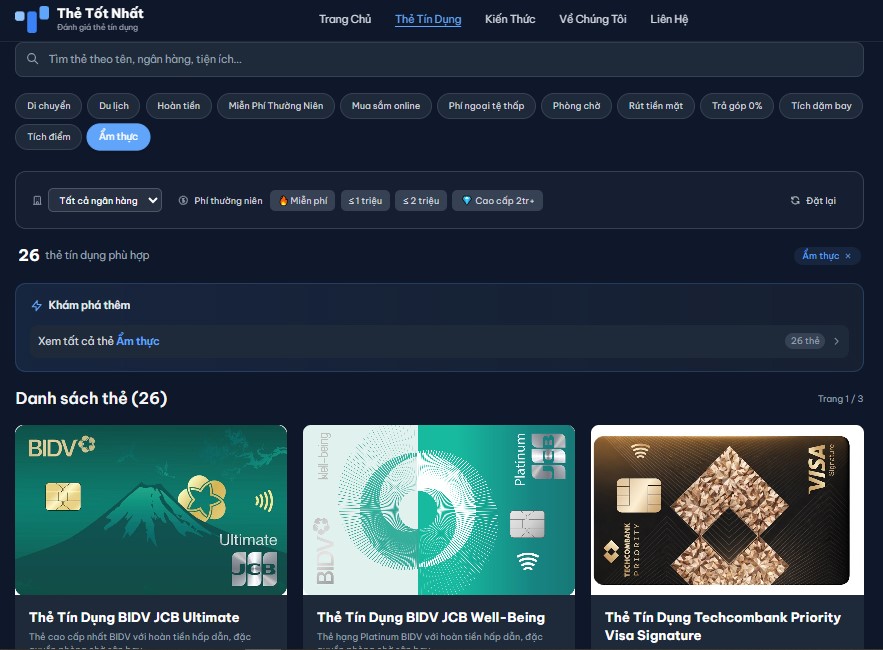Click chevron arrow next to 26 thẻ
Image resolution: width=883 pixels, height=650 pixels.
(x=836, y=341)
